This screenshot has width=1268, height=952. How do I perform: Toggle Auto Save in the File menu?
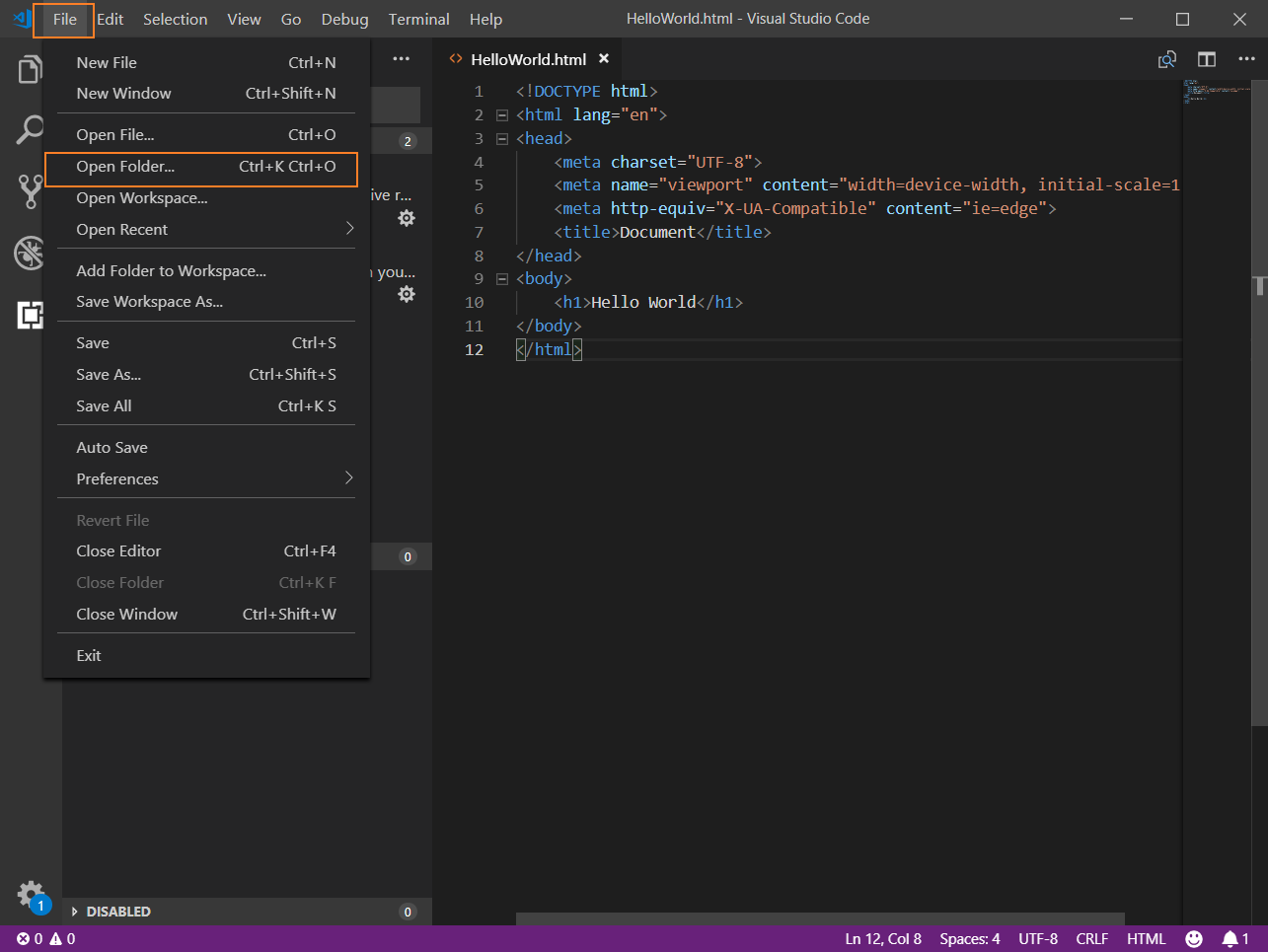click(x=112, y=448)
